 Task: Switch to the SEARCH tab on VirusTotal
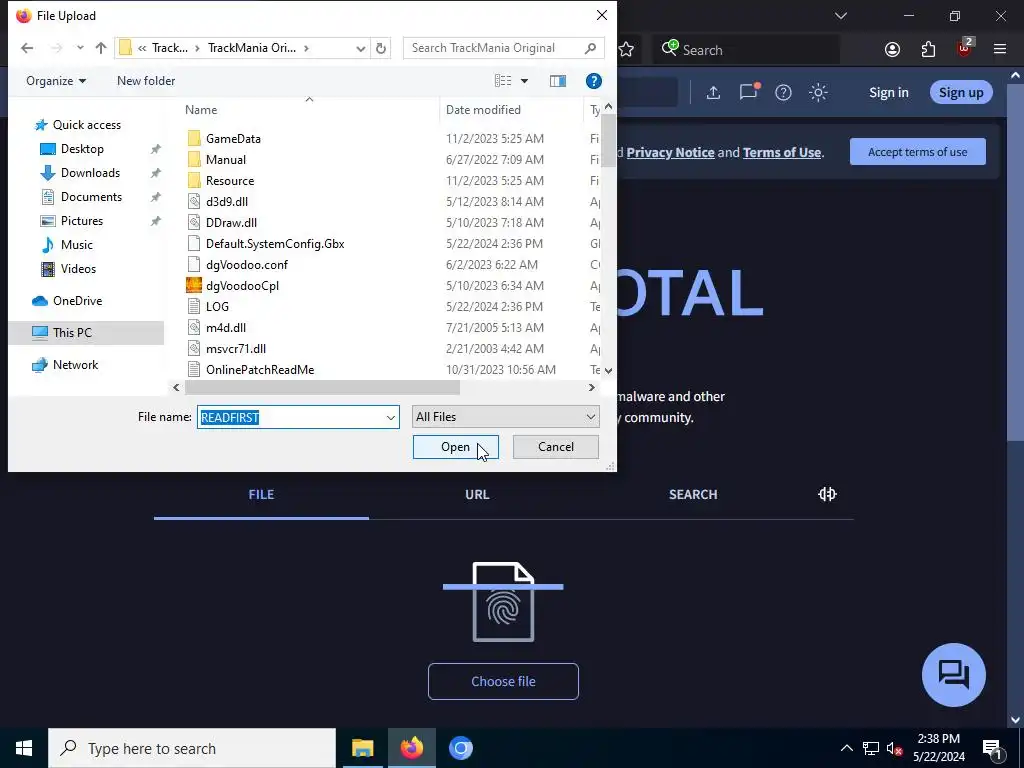click(x=693, y=494)
